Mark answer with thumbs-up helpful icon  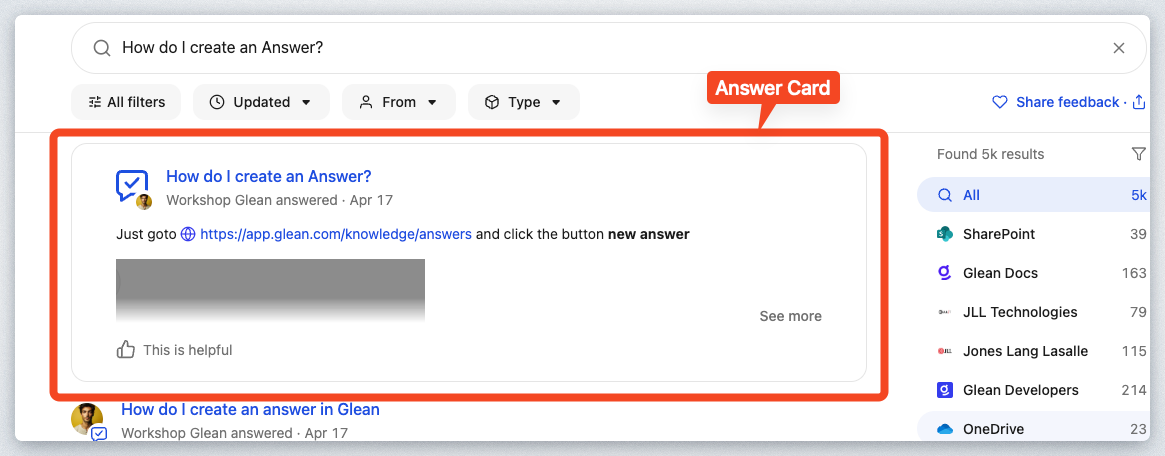[x=126, y=350]
